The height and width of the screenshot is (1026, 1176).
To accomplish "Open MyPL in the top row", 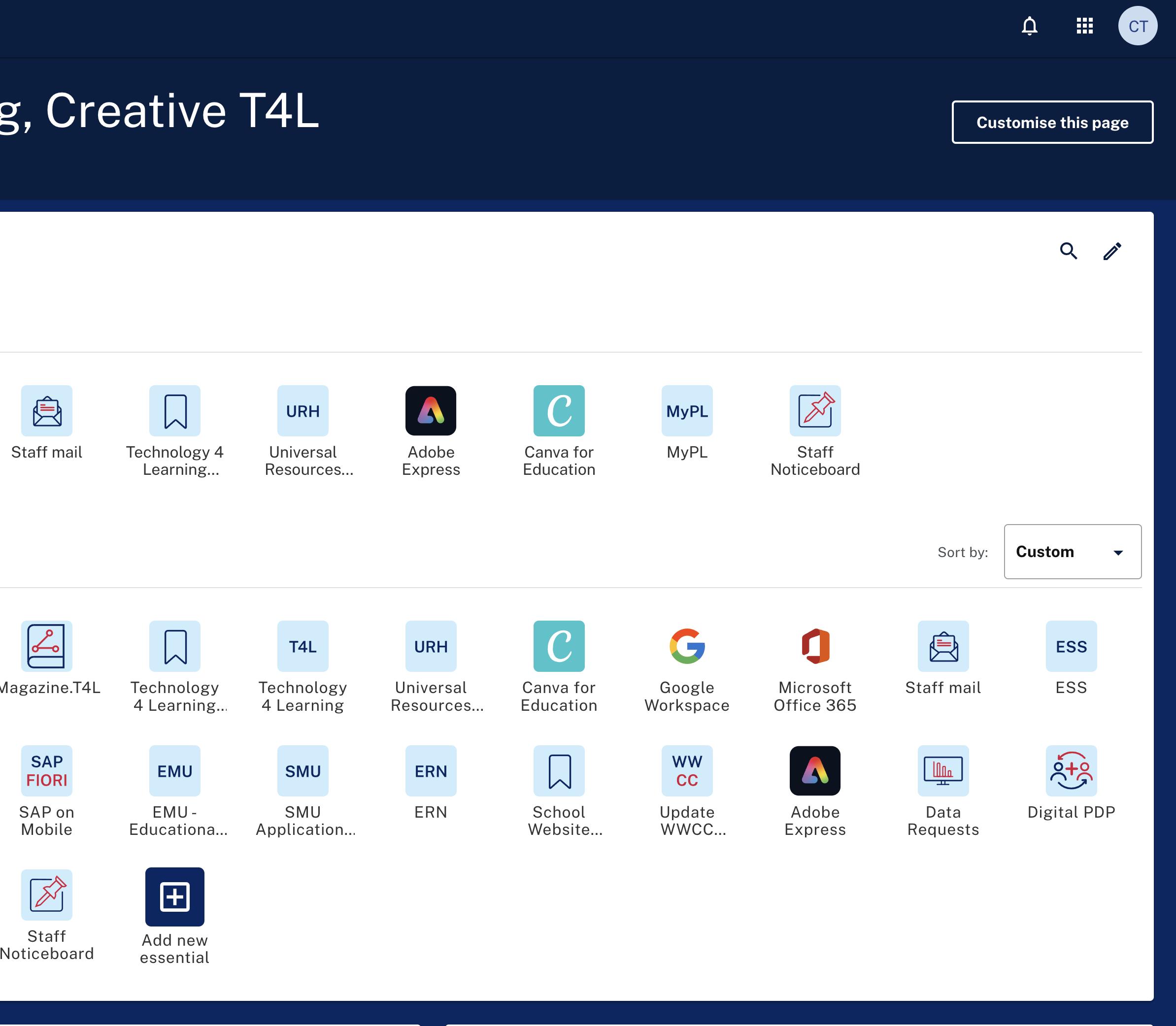I will coord(686,410).
